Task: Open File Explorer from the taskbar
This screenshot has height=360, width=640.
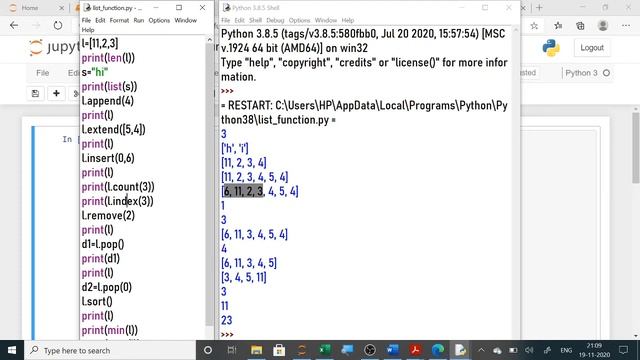Action: click(256, 350)
